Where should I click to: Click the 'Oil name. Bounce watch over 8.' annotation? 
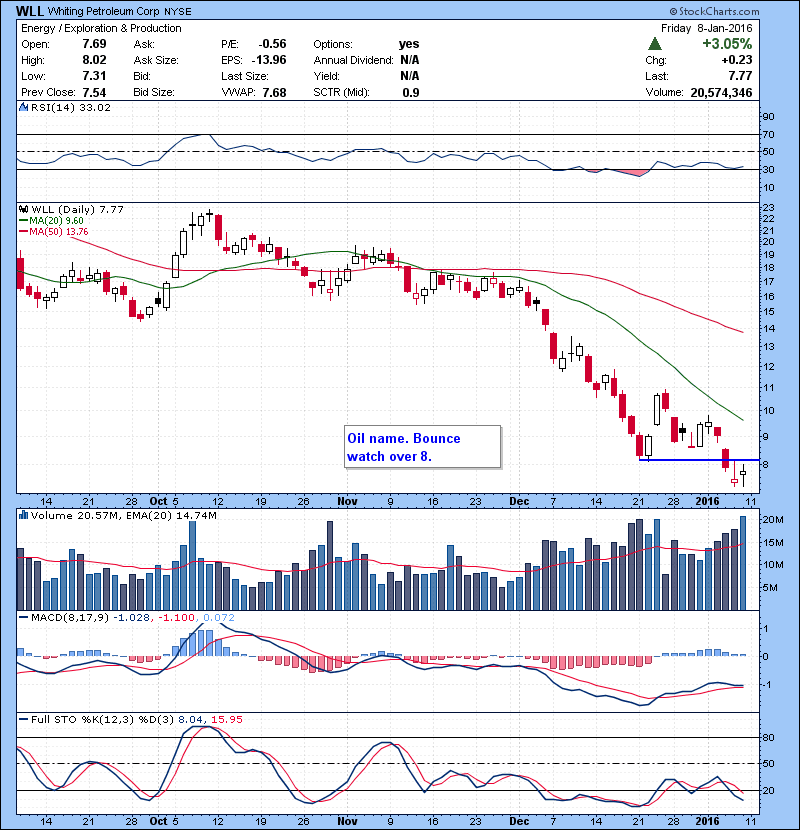coord(422,447)
